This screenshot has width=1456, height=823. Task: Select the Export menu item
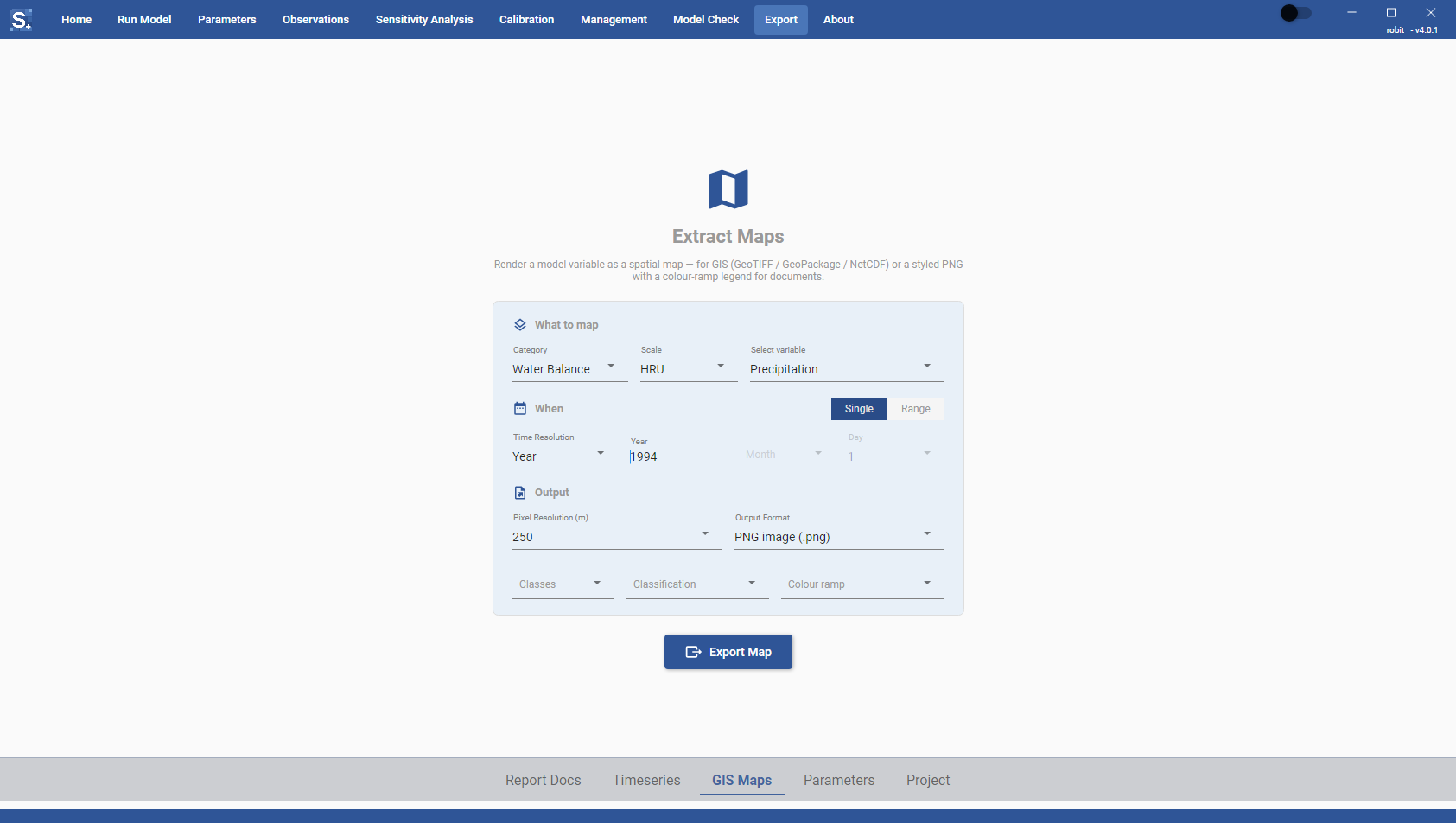pos(781,19)
